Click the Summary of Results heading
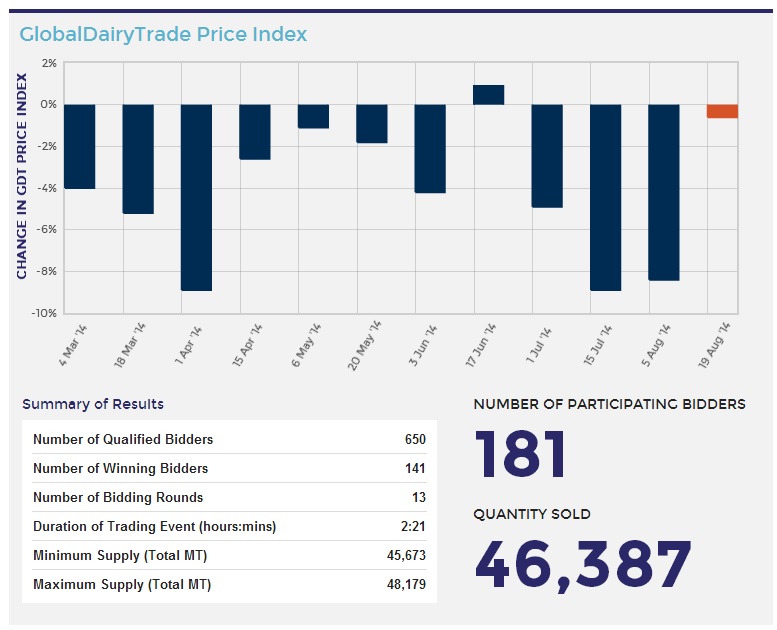The image size is (777, 630). point(93,404)
